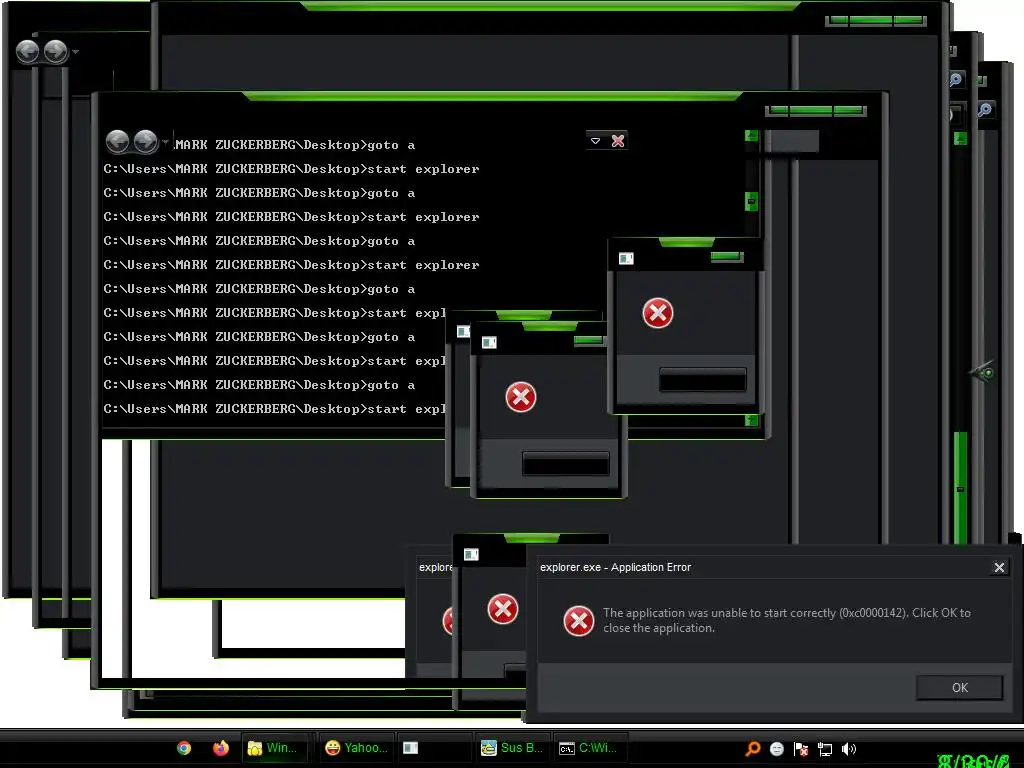1024x768 pixels.
Task: Click the error icon in the middle small dialog
Action: click(520, 396)
